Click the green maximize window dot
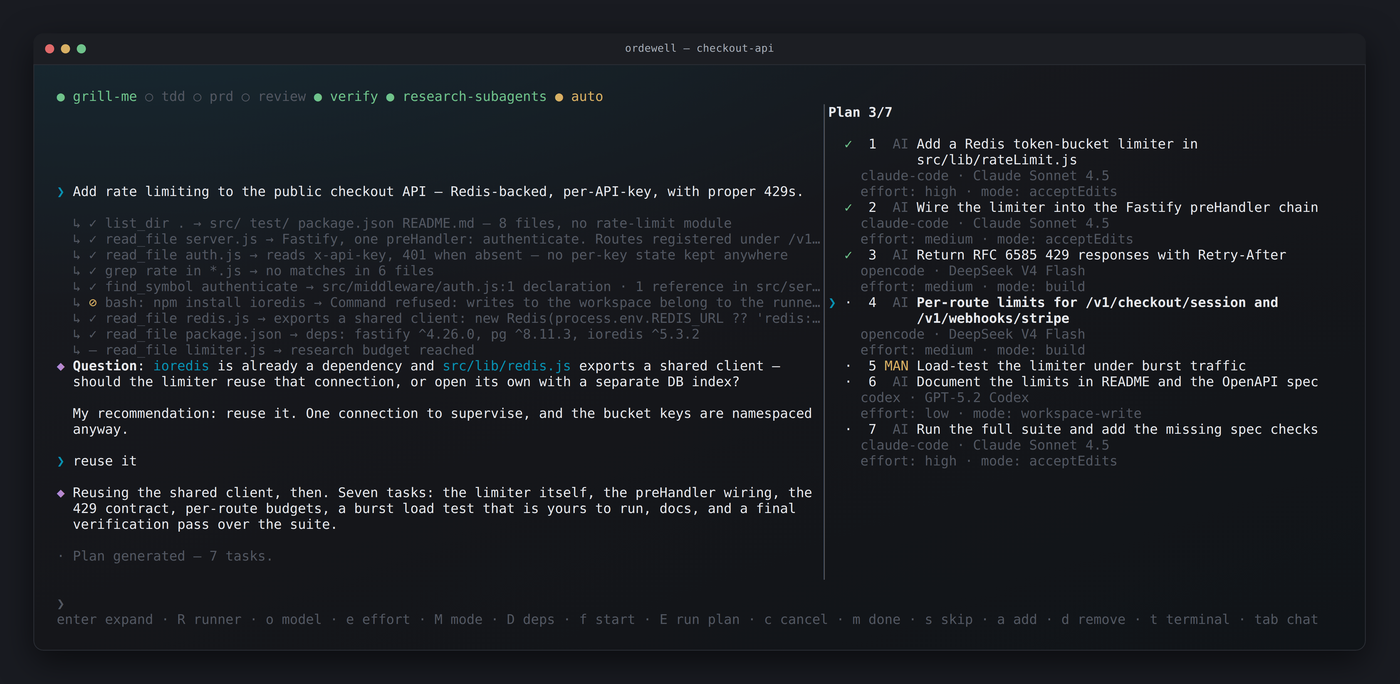 click(x=82, y=48)
